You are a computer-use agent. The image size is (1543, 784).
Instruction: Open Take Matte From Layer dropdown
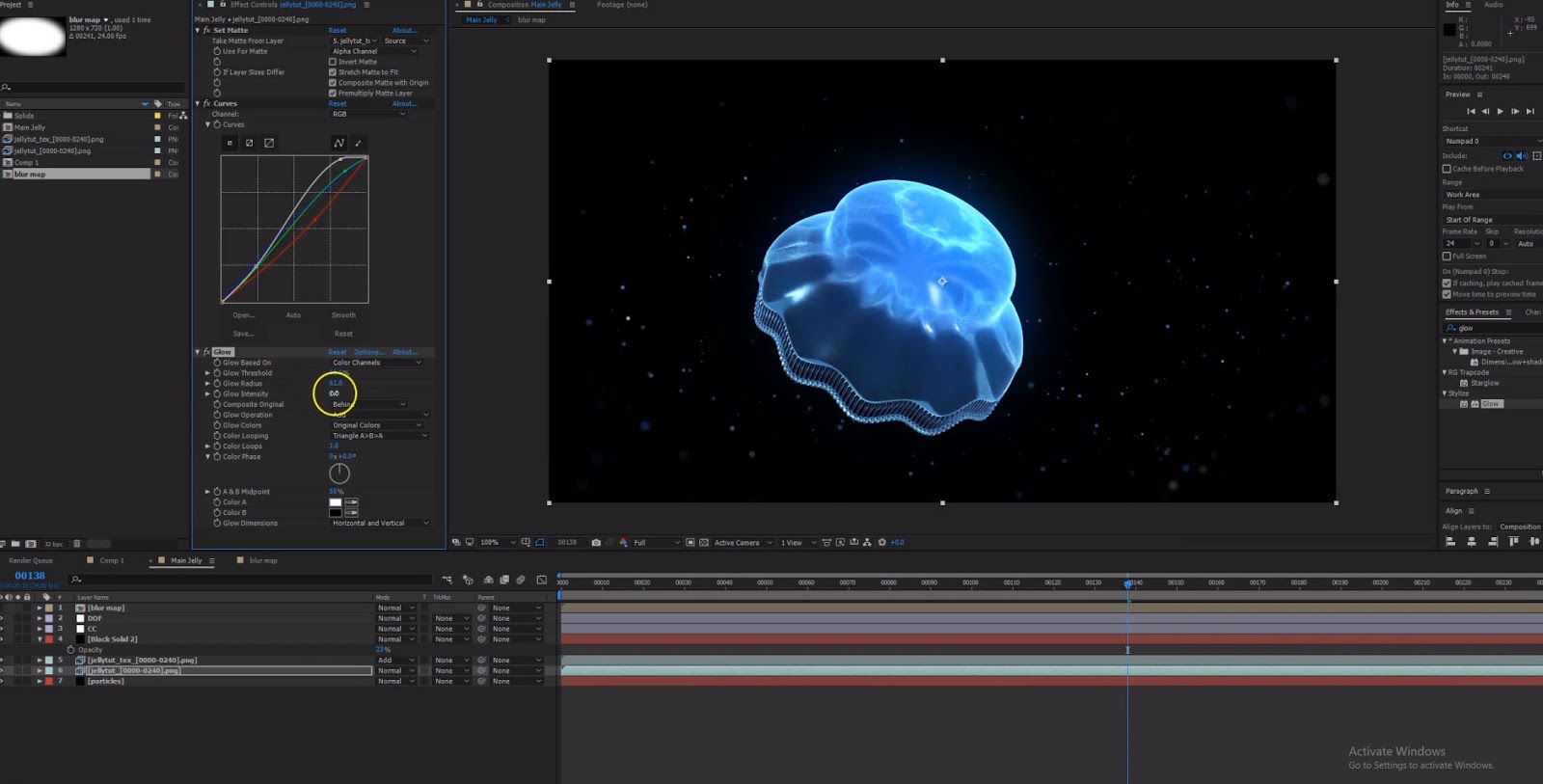click(355, 41)
